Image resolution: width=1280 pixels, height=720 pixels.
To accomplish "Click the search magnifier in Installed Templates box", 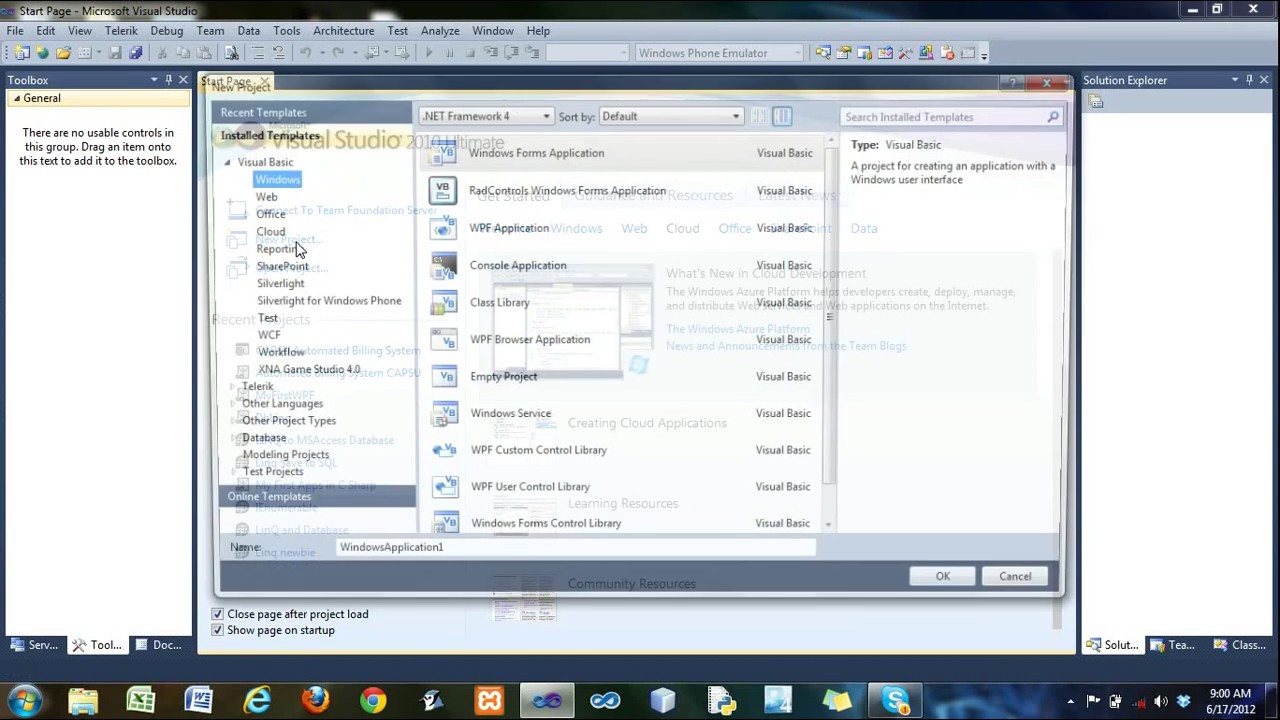I will [x=1053, y=117].
